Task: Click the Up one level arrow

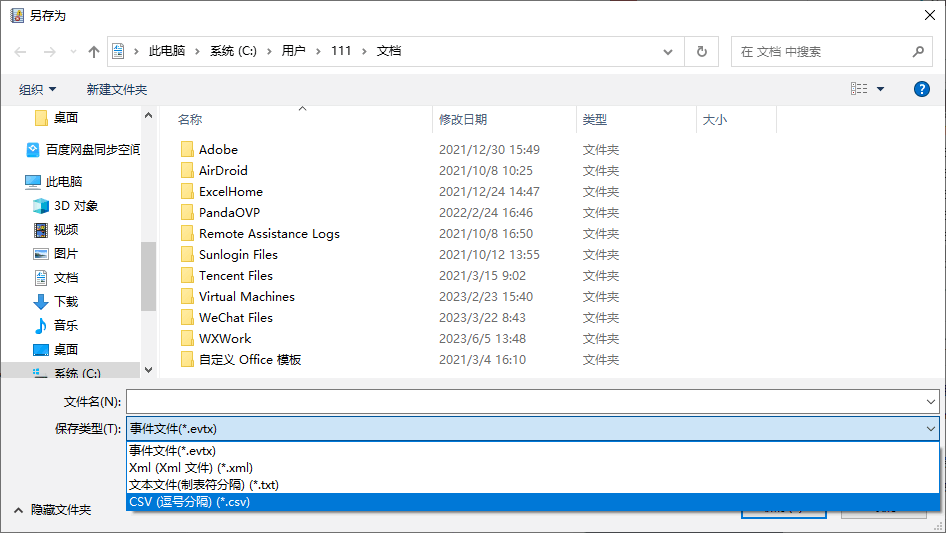Action: 94,52
